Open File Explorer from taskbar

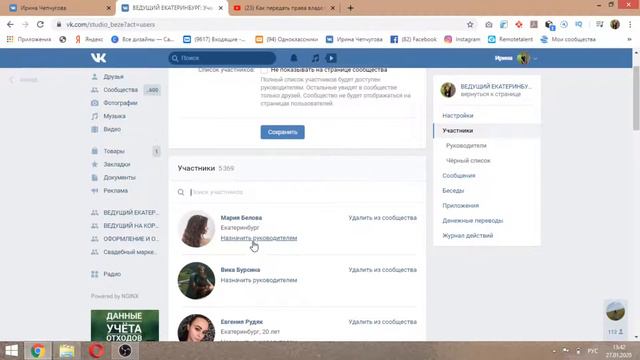[x=67, y=351]
